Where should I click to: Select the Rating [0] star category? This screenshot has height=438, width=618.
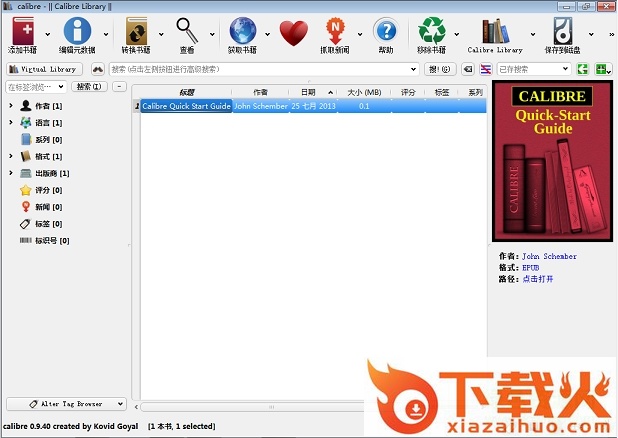pos(41,190)
